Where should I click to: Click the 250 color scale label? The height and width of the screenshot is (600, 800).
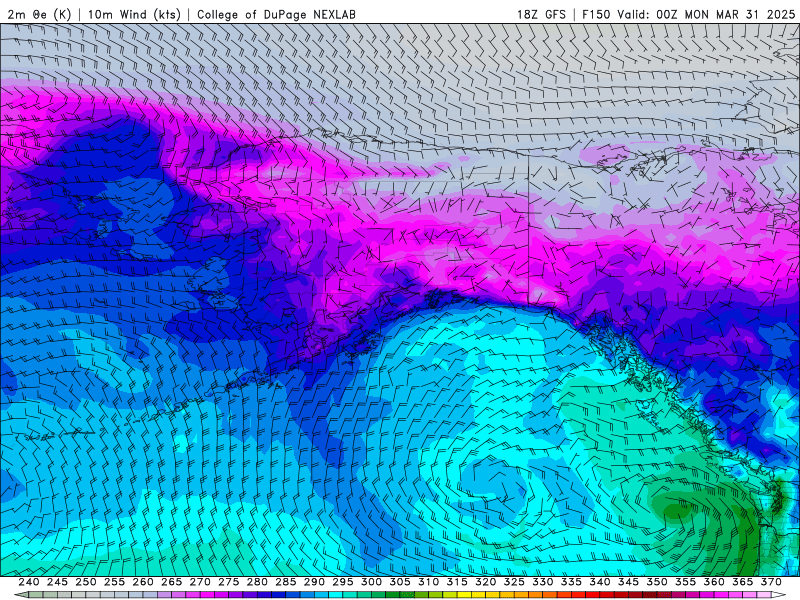pyautogui.click(x=86, y=582)
